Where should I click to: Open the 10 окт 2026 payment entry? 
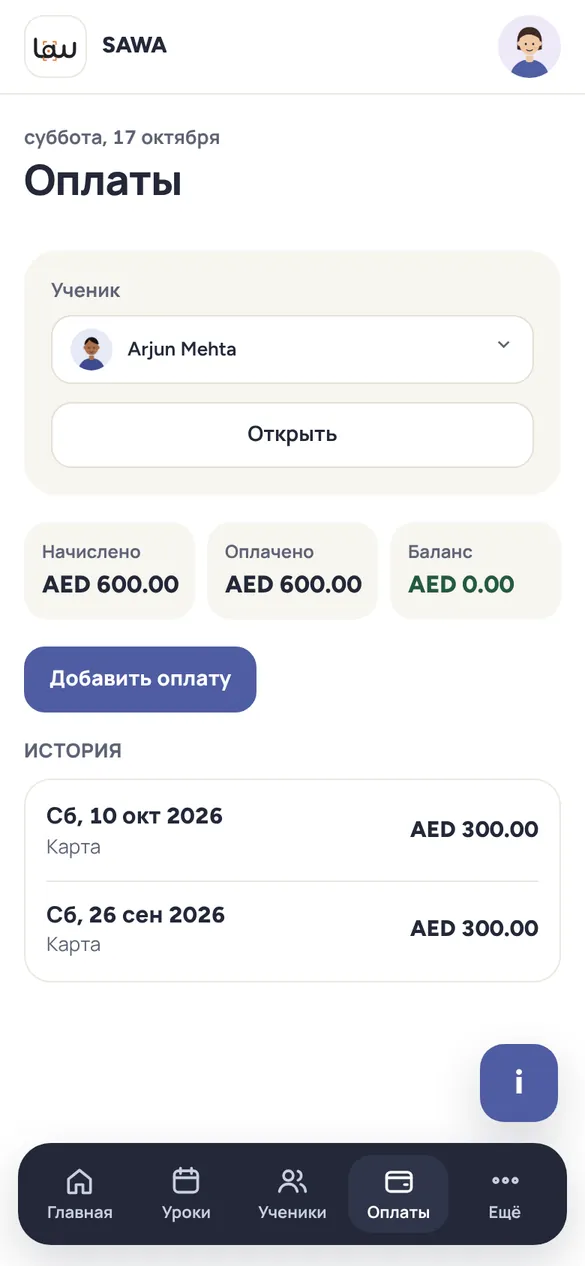292,831
